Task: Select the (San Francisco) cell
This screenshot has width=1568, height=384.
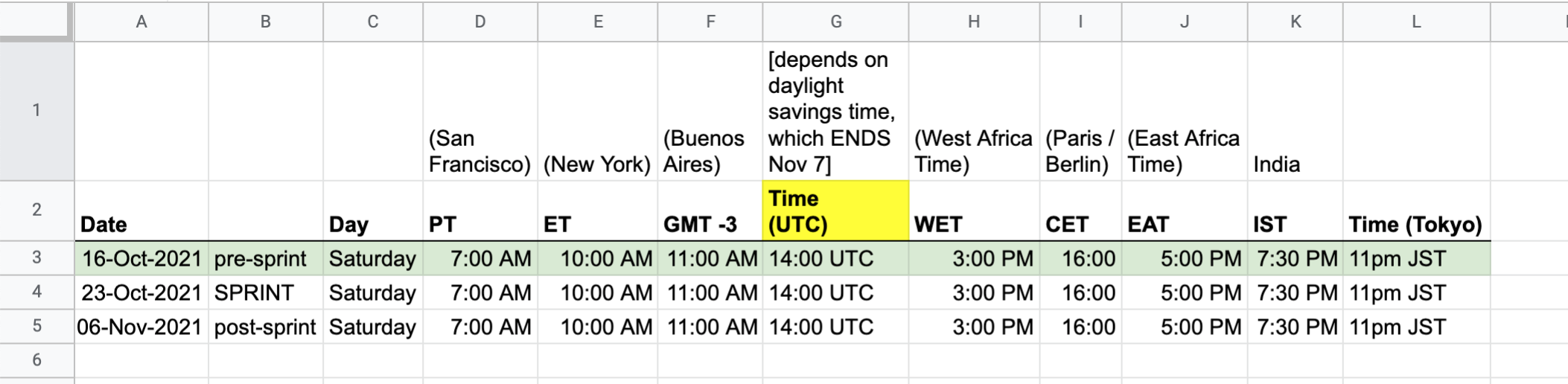Action: [480, 151]
